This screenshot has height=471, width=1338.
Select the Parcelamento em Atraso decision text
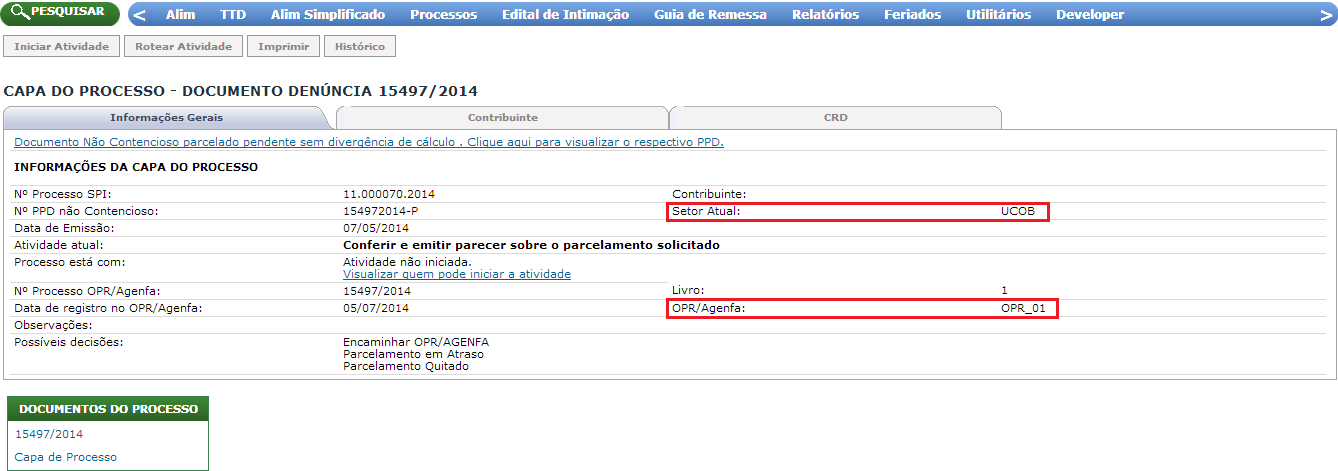pos(414,354)
